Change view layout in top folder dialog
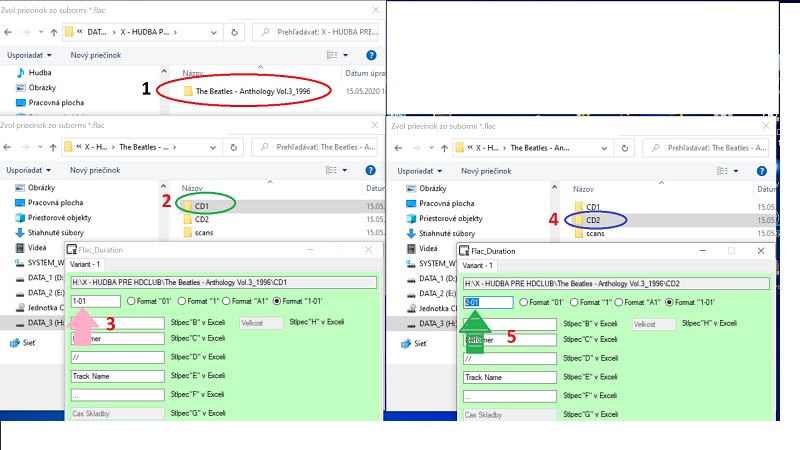This screenshot has width=800, height=450. (x=332, y=55)
